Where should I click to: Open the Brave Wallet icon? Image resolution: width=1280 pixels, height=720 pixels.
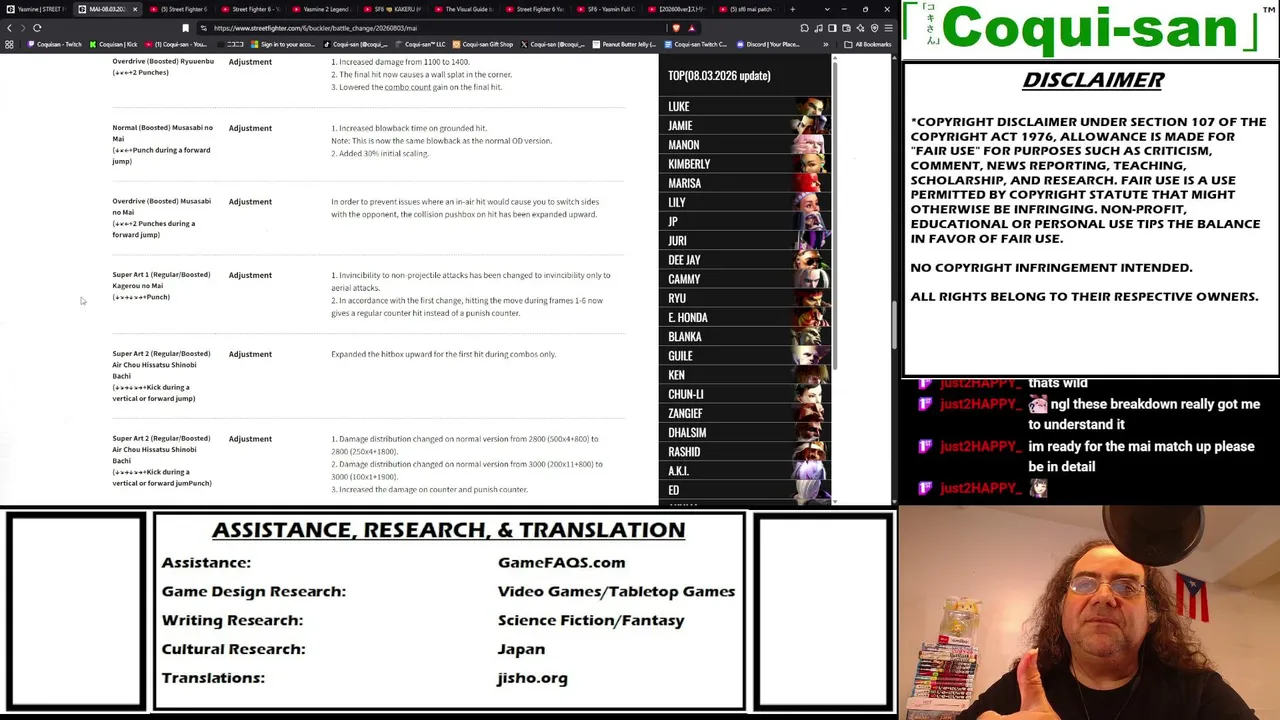(x=846, y=28)
